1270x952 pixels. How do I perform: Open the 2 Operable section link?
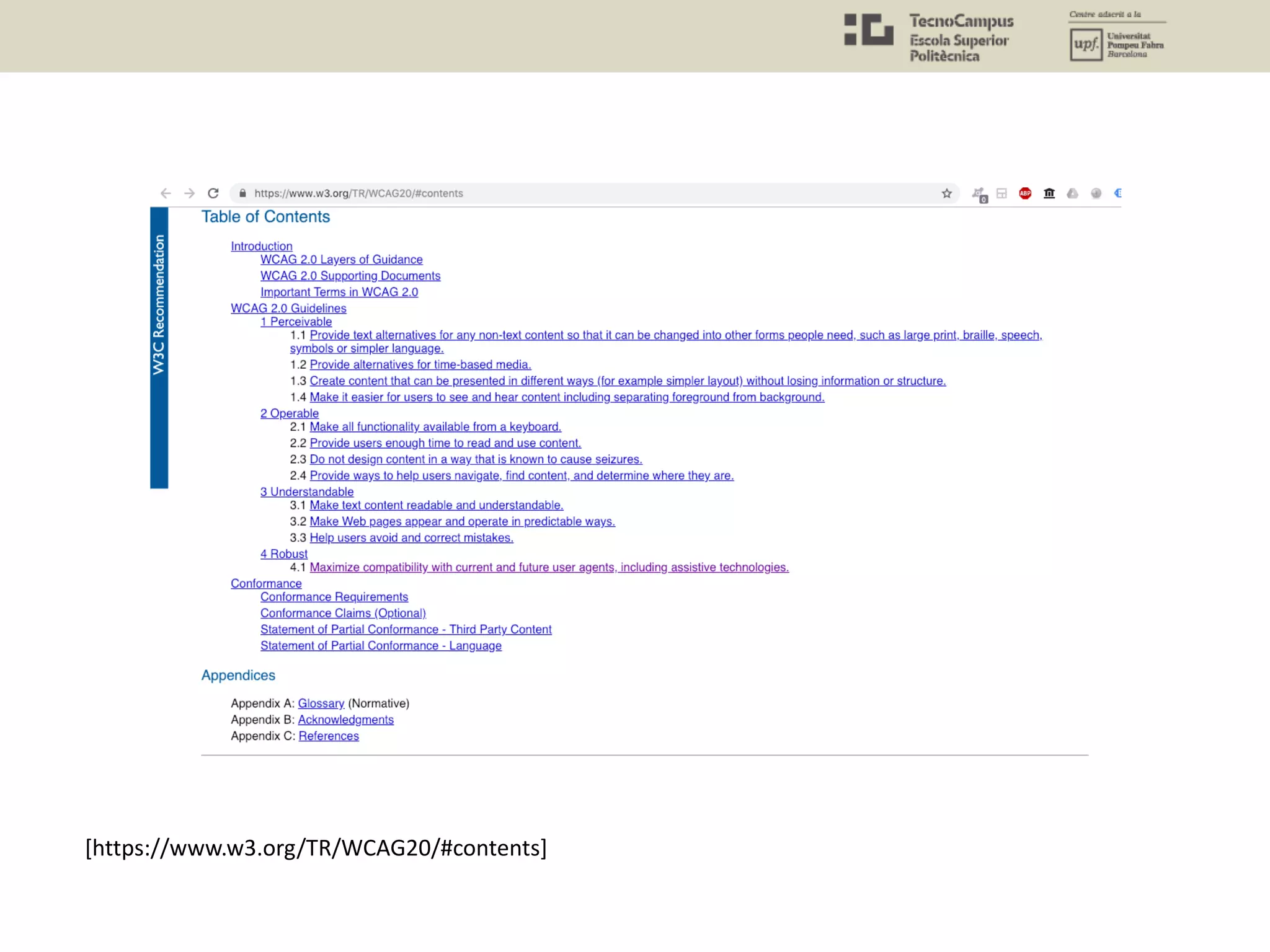coord(289,413)
